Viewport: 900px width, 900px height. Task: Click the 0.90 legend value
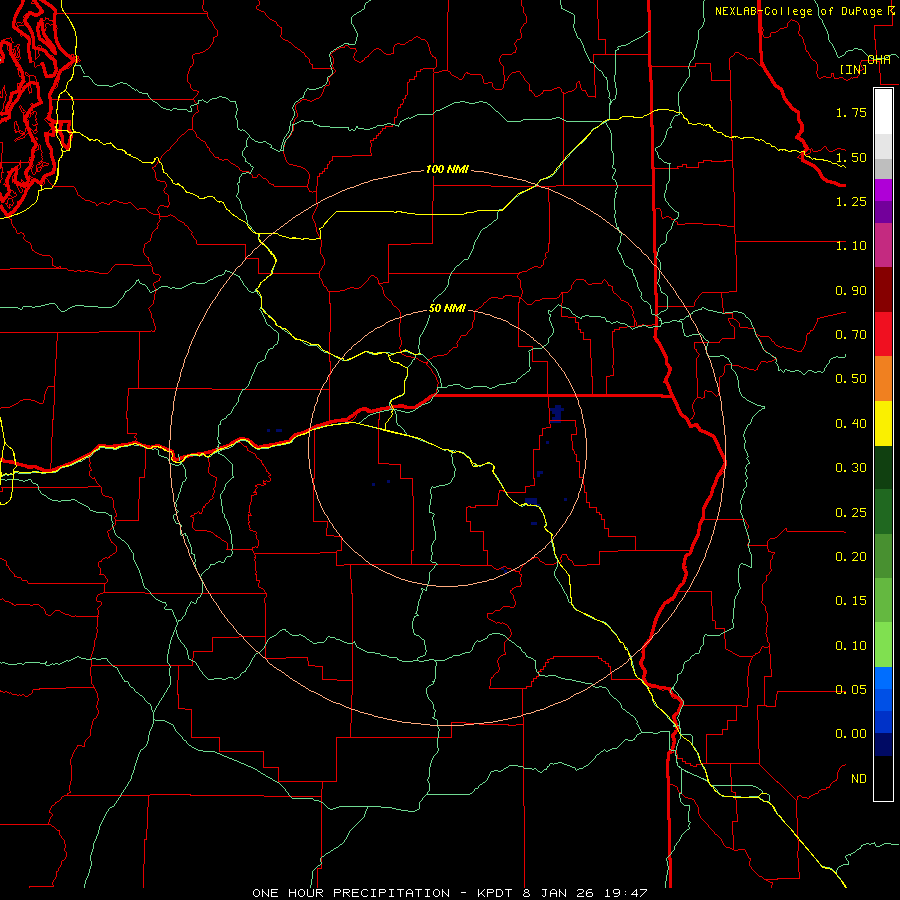[x=851, y=290]
